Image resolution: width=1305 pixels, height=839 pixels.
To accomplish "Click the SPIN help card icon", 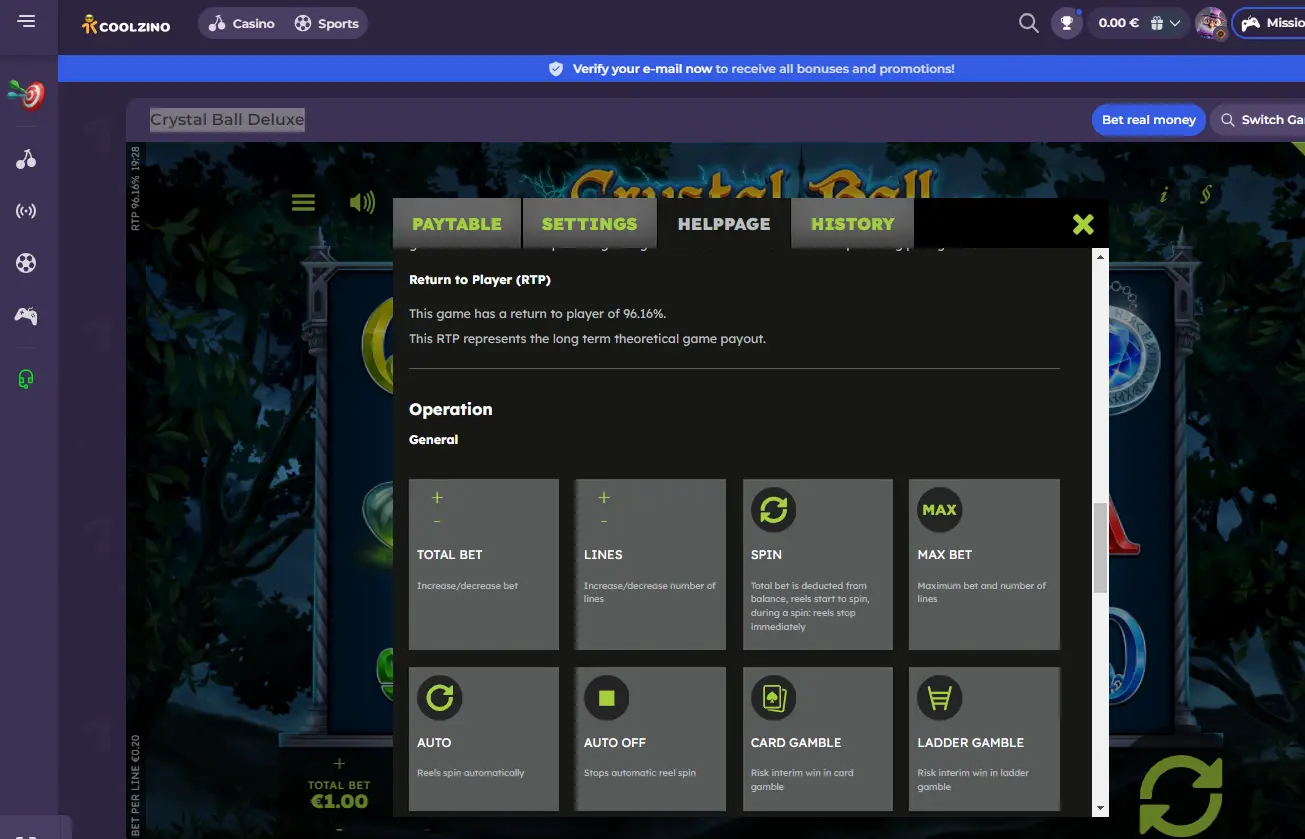I will (773, 509).
